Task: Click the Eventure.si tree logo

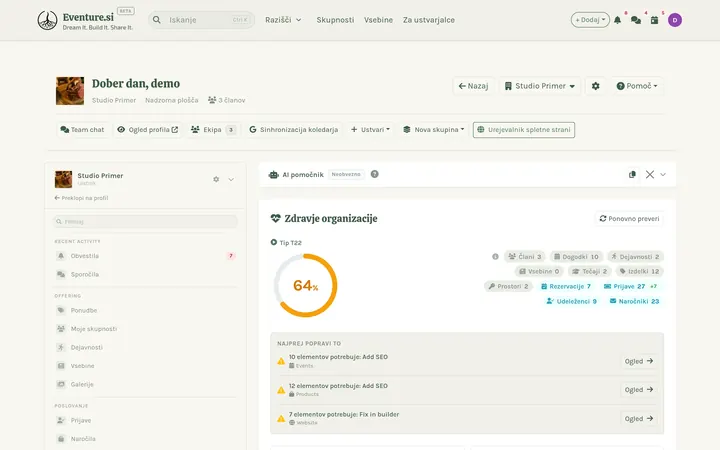Action: click(x=47, y=20)
